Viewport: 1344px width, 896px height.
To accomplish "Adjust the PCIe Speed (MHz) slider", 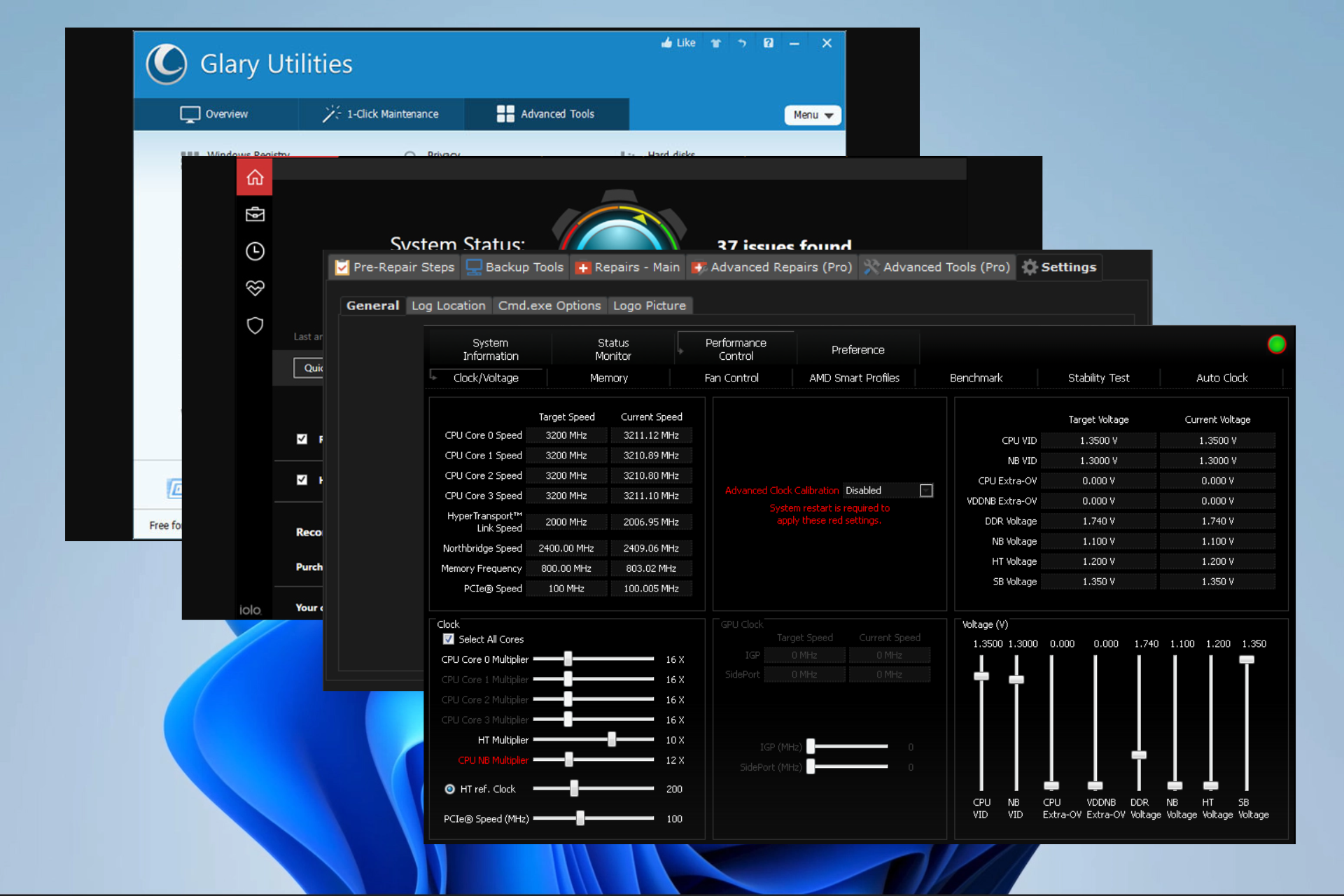I will pyautogui.click(x=580, y=818).
